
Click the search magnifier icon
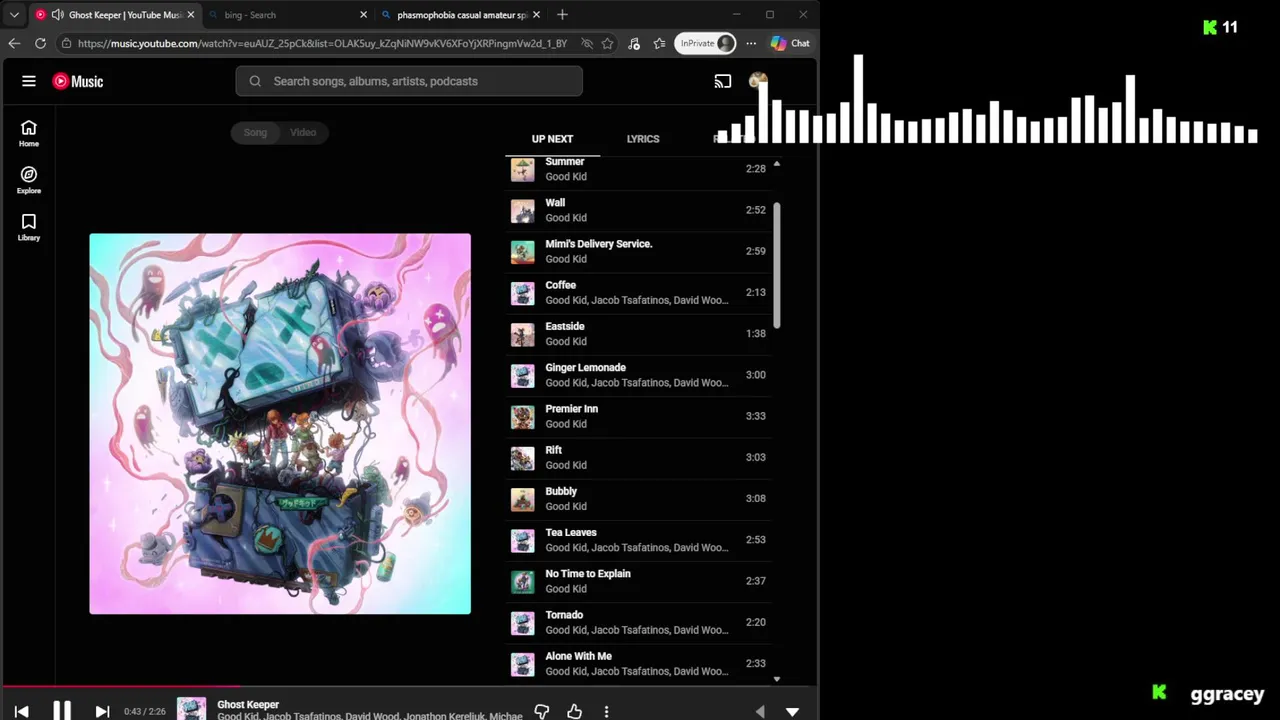point(255,81)
